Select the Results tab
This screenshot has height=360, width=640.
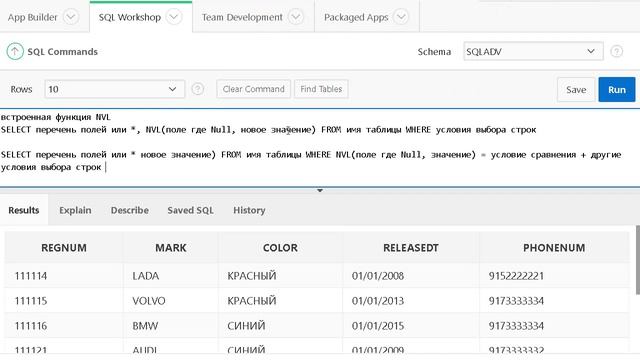click(24, 210)
